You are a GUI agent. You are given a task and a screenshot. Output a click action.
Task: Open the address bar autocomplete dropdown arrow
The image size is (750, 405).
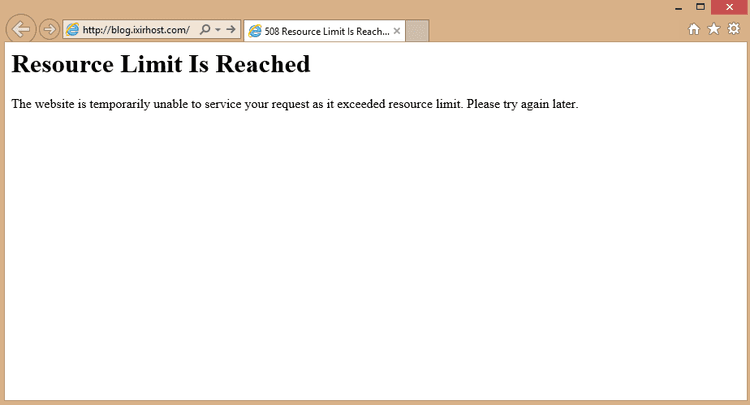(x=218, y=30)
